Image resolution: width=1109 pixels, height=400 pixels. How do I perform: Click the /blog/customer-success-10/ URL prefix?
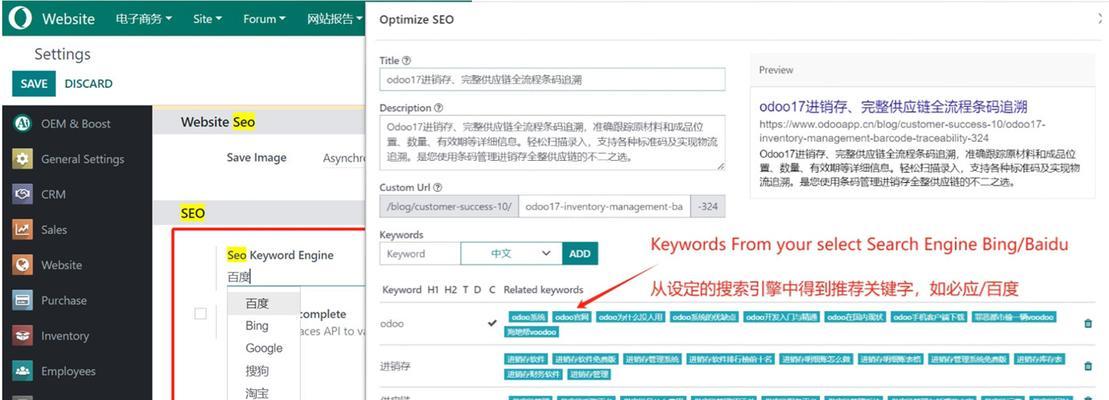tap(449, 207)
